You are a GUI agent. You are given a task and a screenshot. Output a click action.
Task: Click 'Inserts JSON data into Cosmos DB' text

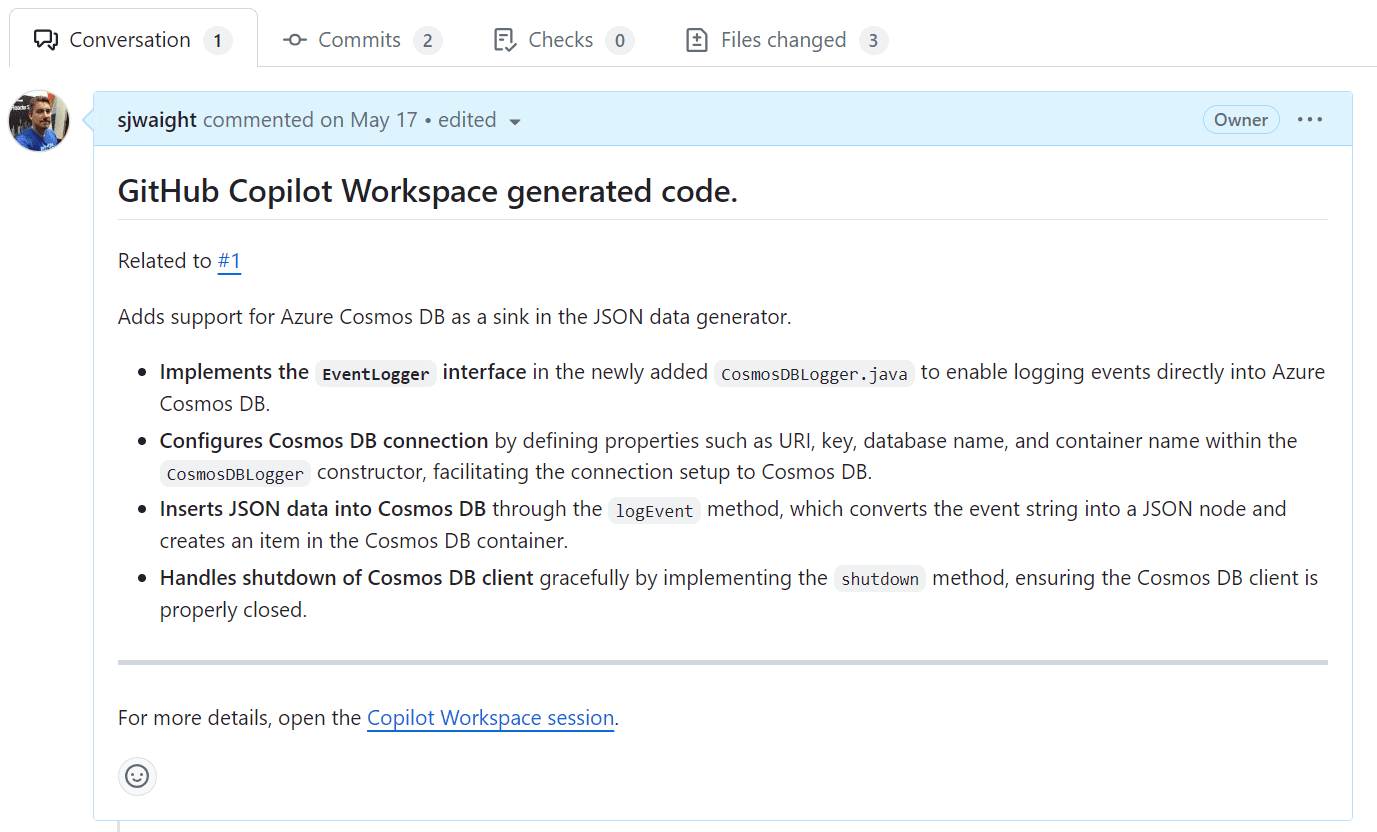point(323,509)
